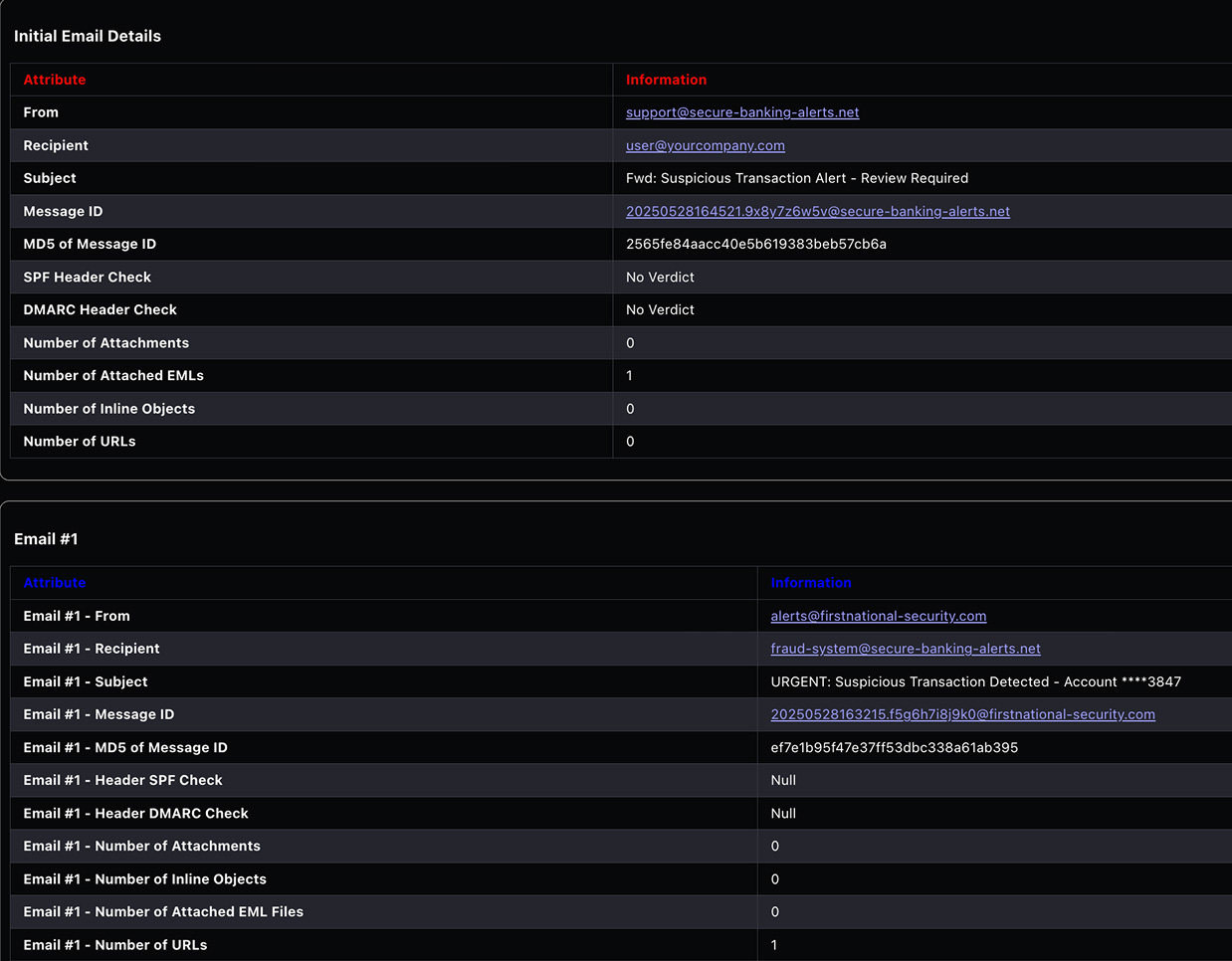Viewport: 1232px width, 961px height.
Task: Click the fraud-system@secure-banking-alerts.net recipient link
Action: pyautogui.click(x=905, y=649)
